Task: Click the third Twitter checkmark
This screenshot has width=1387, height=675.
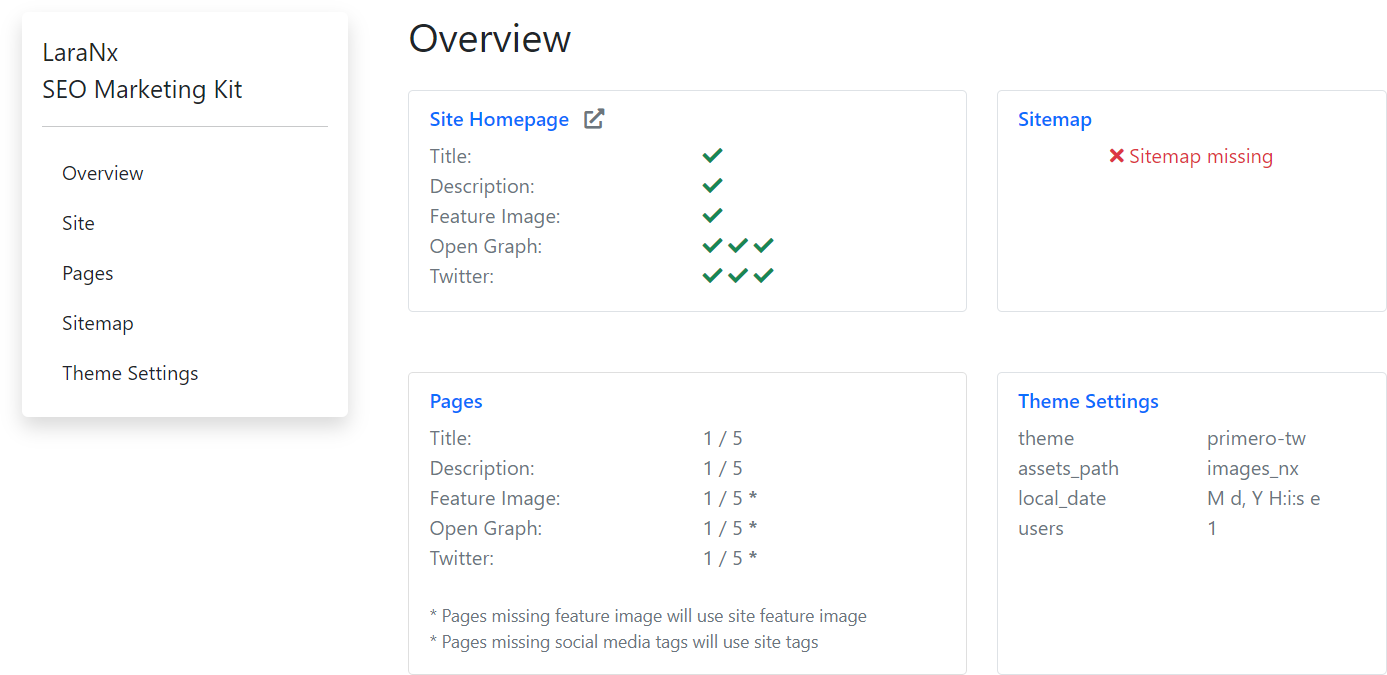Action: [763, 275]
